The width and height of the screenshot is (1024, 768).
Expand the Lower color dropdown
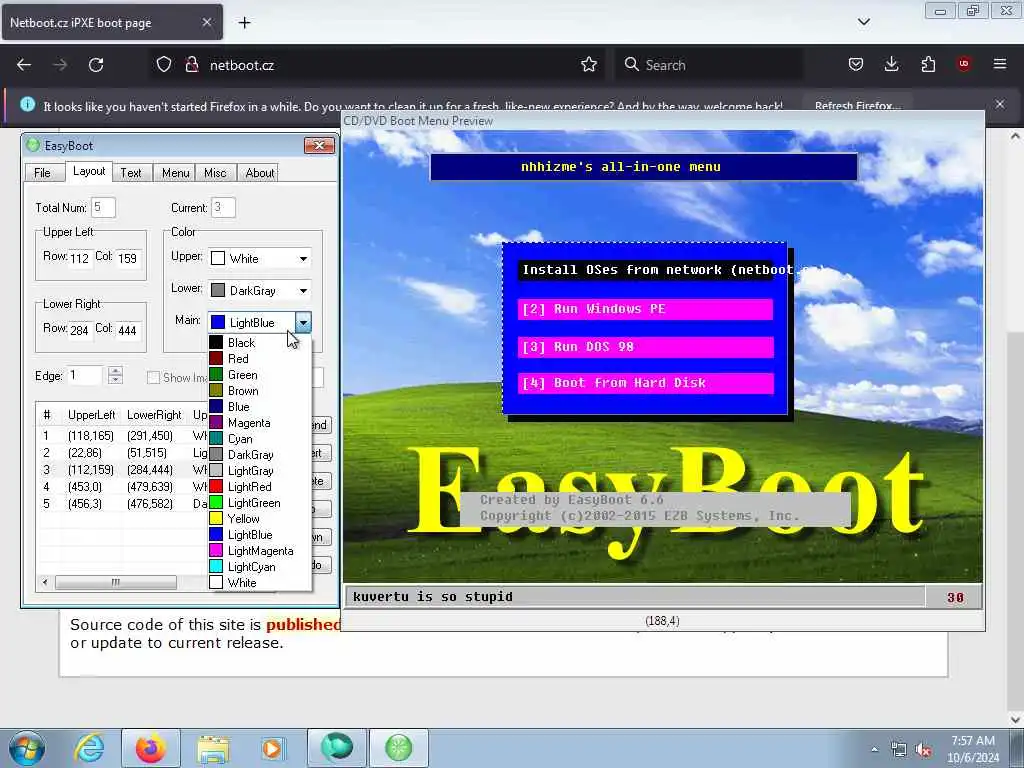tap(303, 291)
